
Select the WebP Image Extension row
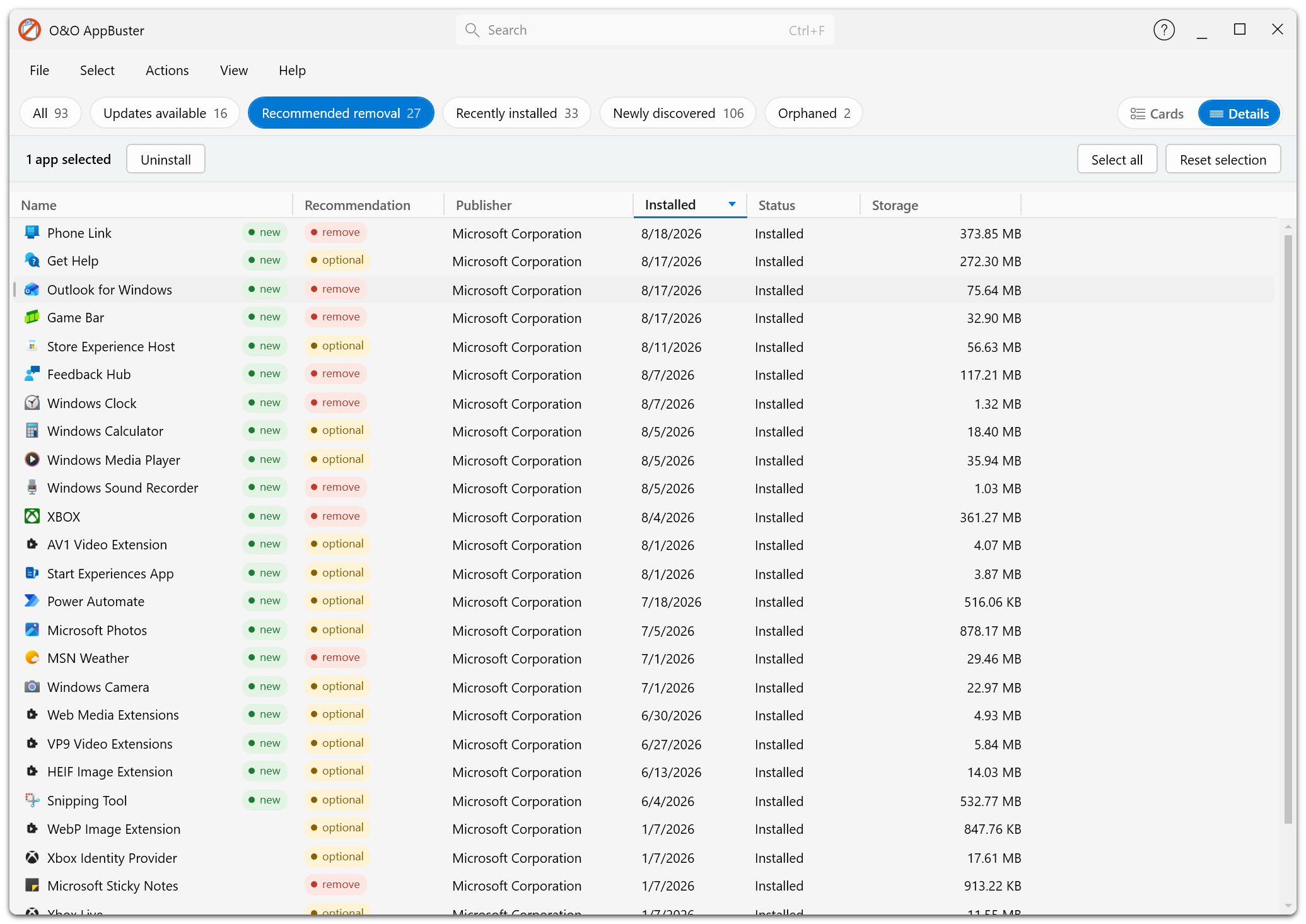click(643, 829)
